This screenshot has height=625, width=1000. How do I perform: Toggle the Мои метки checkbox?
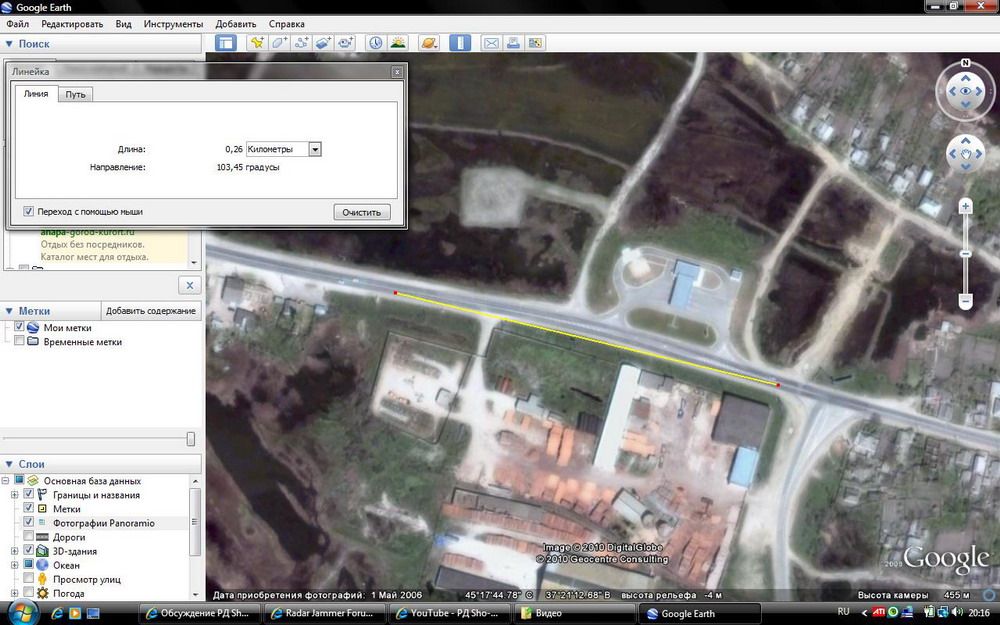pos(19,327)
